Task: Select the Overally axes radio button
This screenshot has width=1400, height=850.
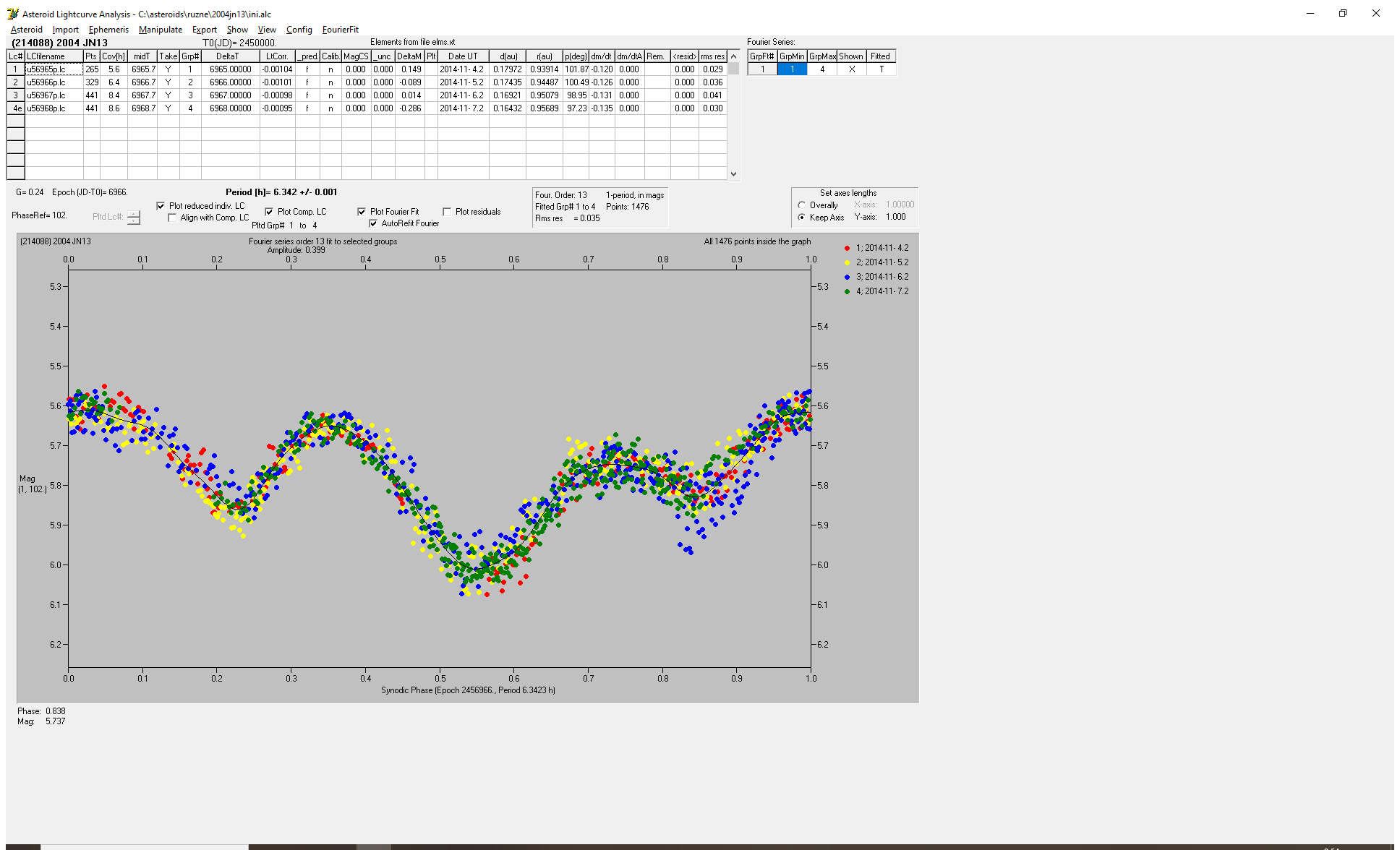Action: (801, 205)
